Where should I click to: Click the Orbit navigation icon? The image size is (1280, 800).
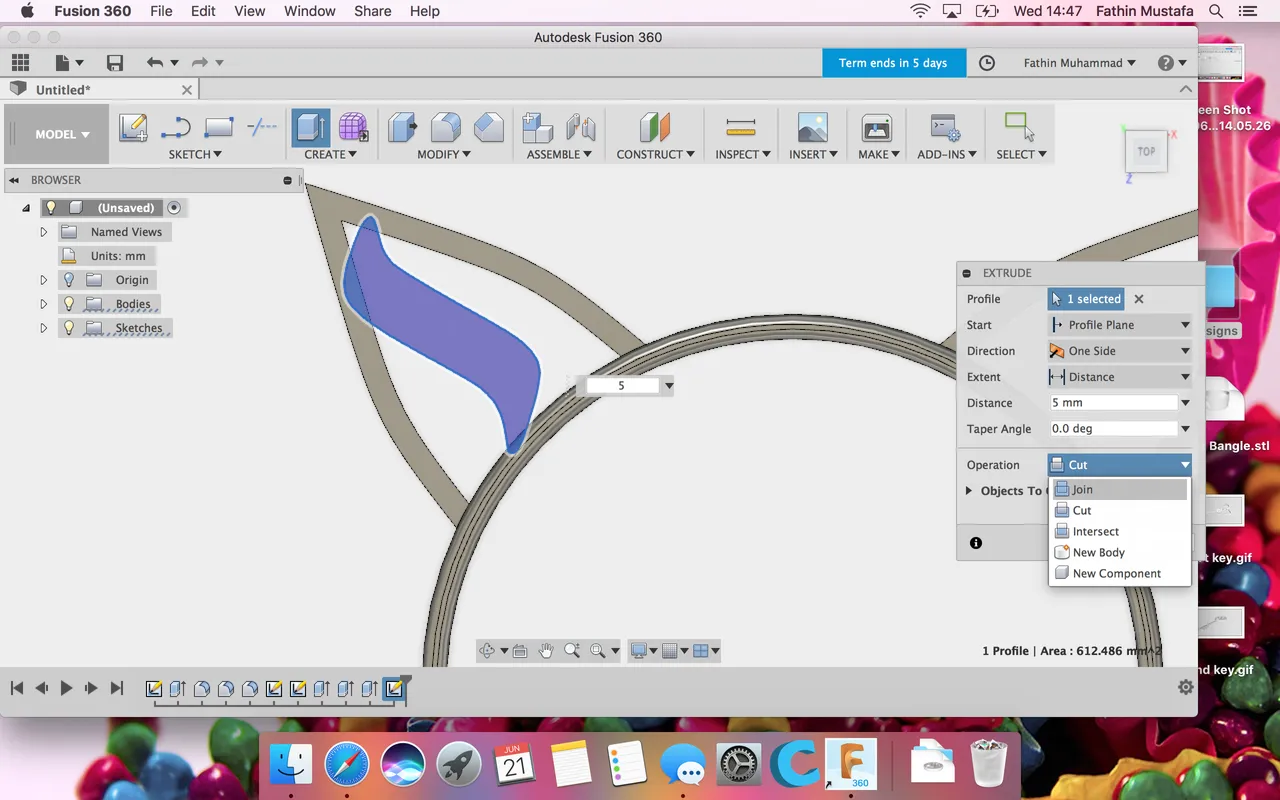[487, 651]
